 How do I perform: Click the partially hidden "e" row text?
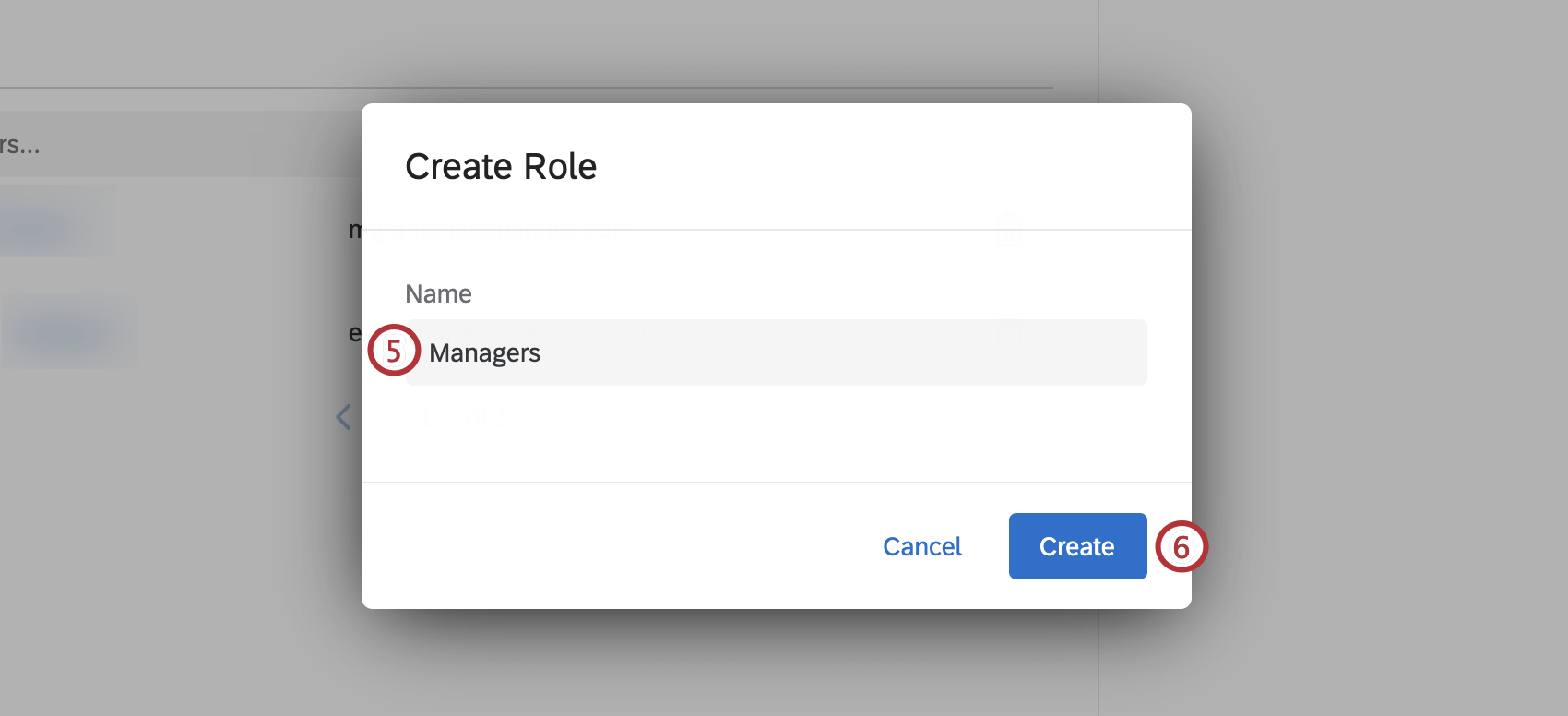355,333
